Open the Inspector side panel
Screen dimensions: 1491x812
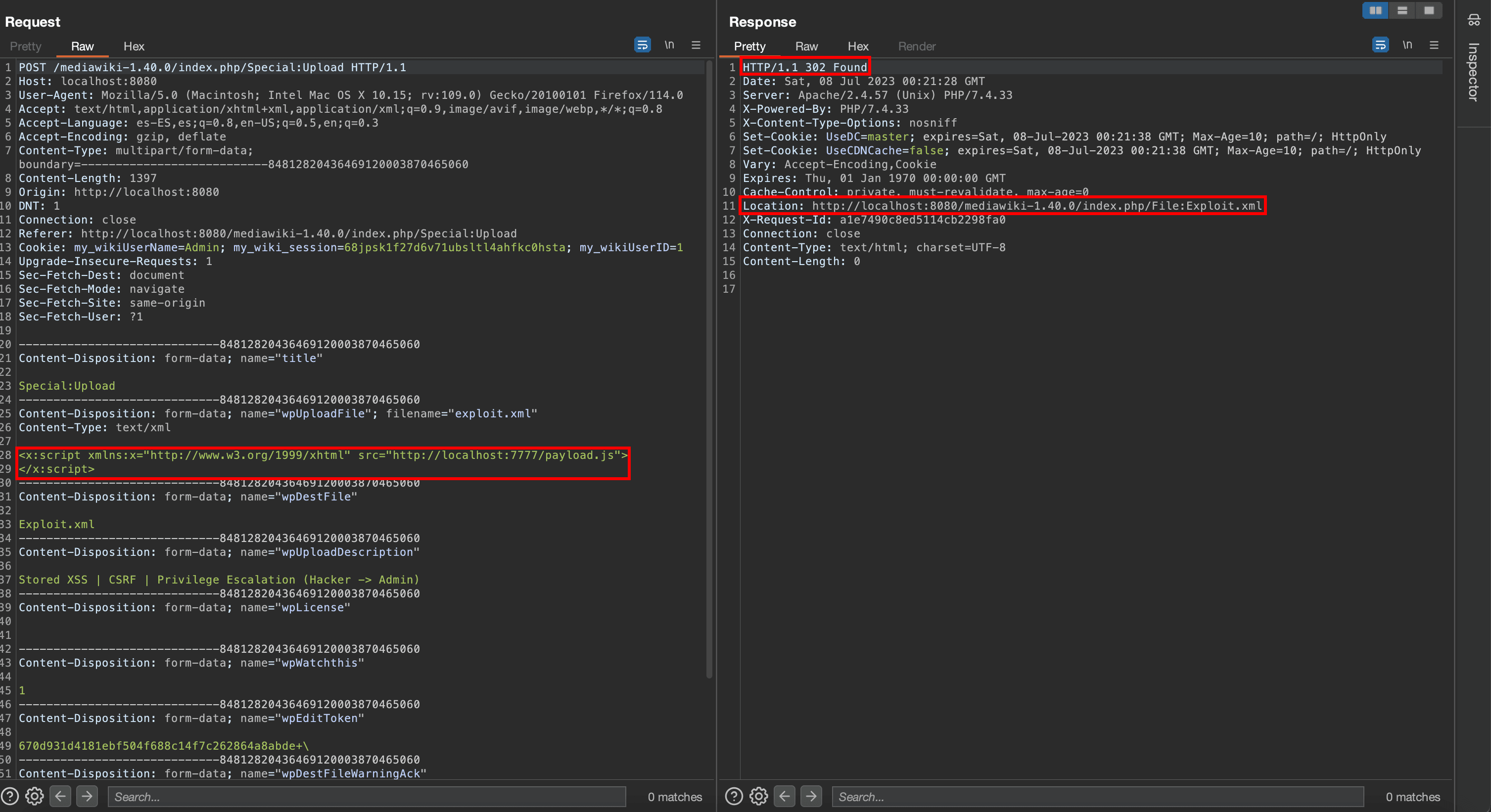point(1474,72)
